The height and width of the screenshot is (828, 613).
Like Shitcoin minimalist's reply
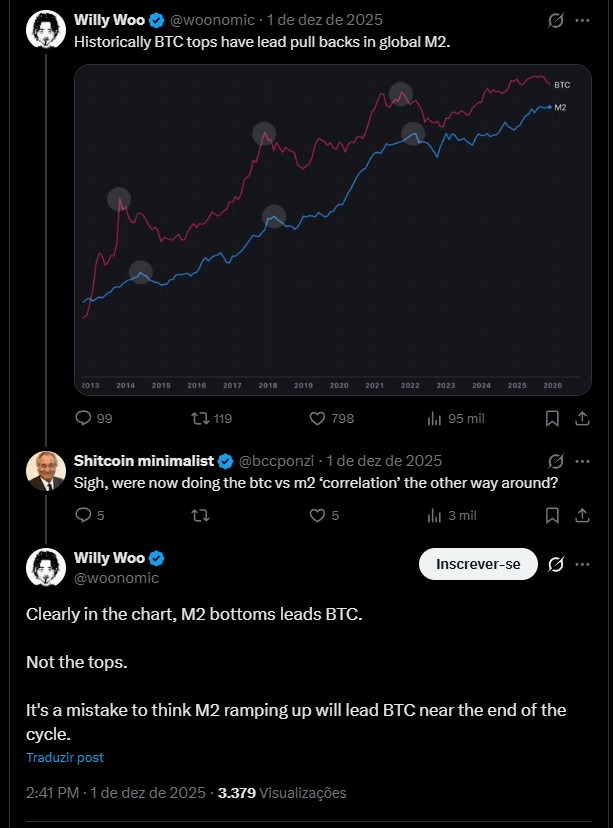pyautogui.click(x=318, y=515)
